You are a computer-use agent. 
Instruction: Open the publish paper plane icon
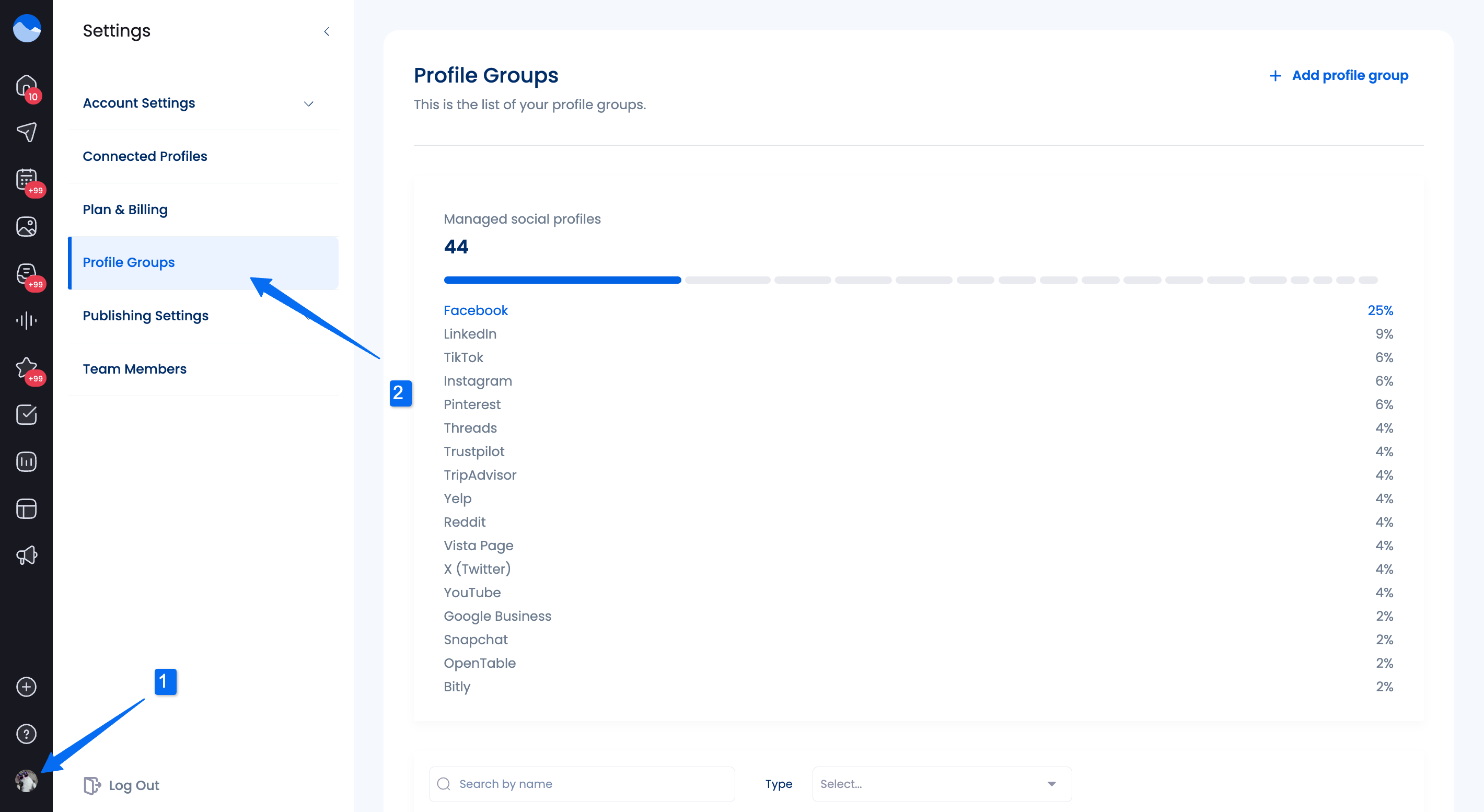[27, 132]
